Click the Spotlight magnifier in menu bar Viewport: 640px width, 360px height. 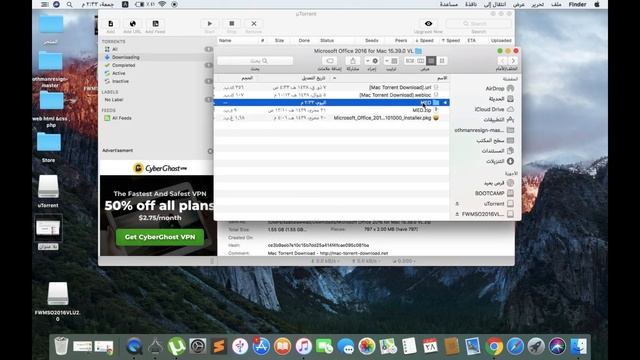click(x=69, y=4)
